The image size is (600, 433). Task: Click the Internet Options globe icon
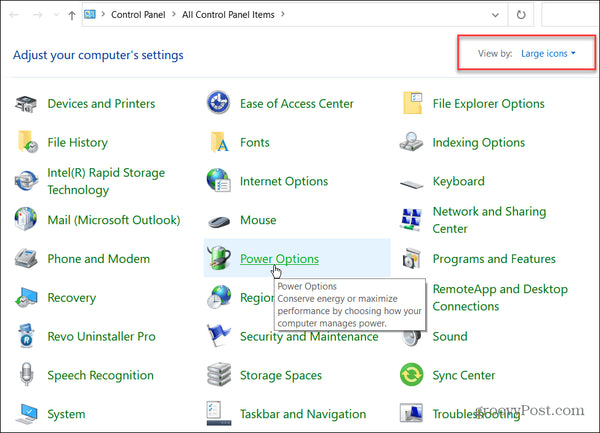click(218, 180)
